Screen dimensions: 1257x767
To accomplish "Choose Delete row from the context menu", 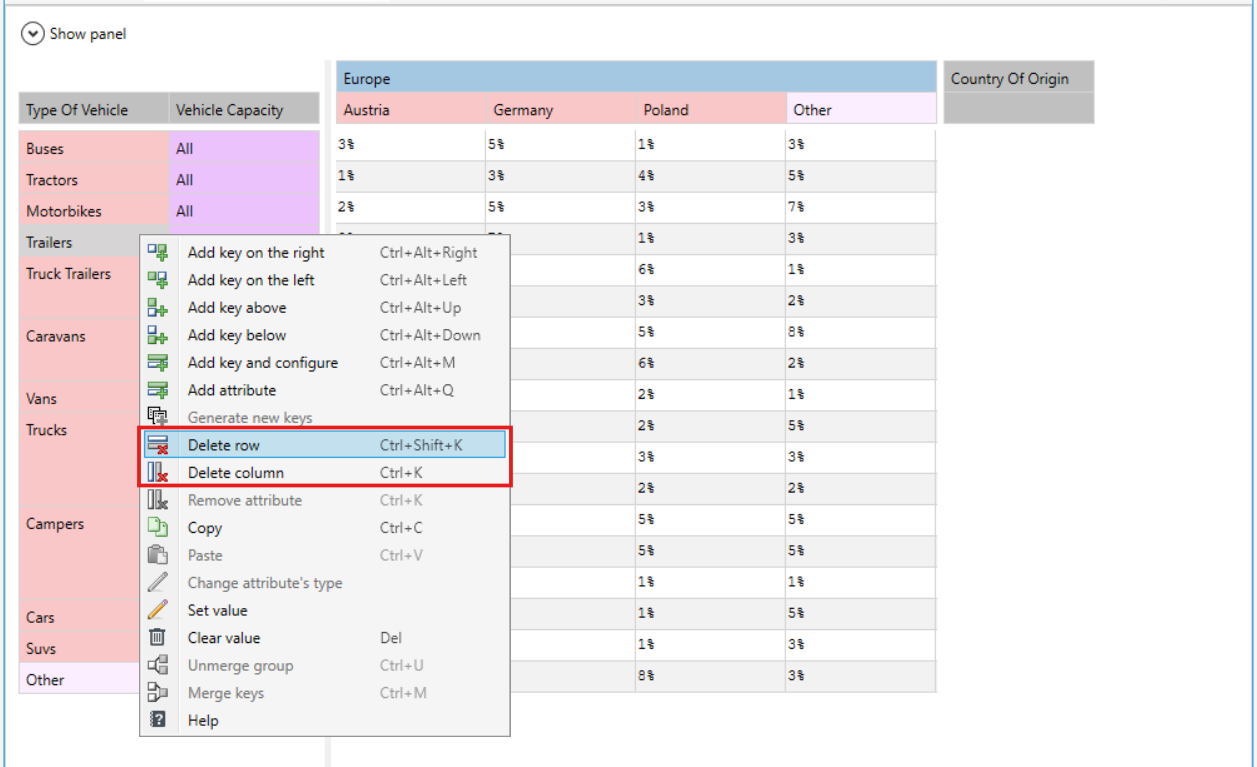I will (x=324, y=445).
